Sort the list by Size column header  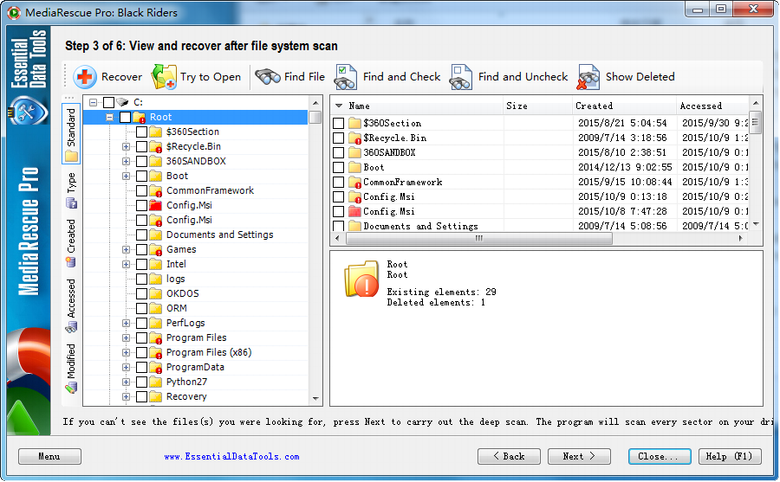[535, 106]
